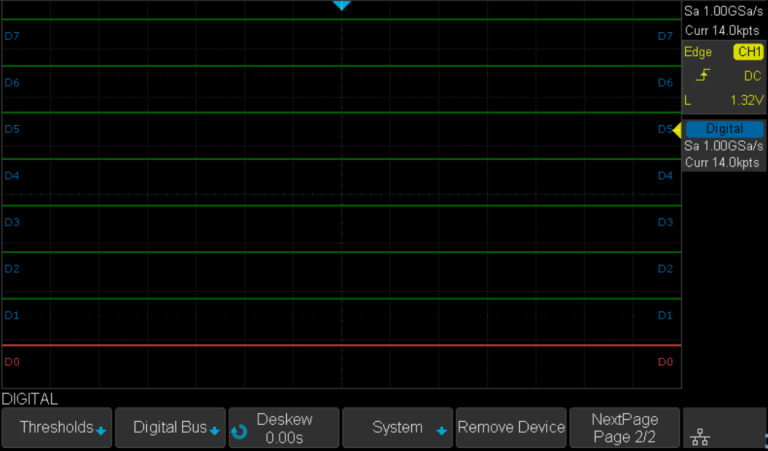Screen dimensions: 768x451
Task: Select the blue Digital panel header
Action: [x=724, y=129]
